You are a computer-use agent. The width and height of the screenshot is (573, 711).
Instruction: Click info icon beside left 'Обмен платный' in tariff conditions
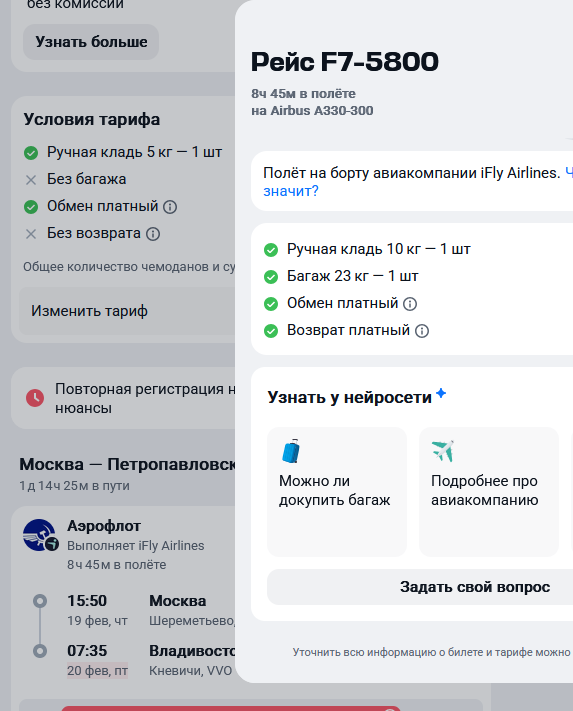170,207
